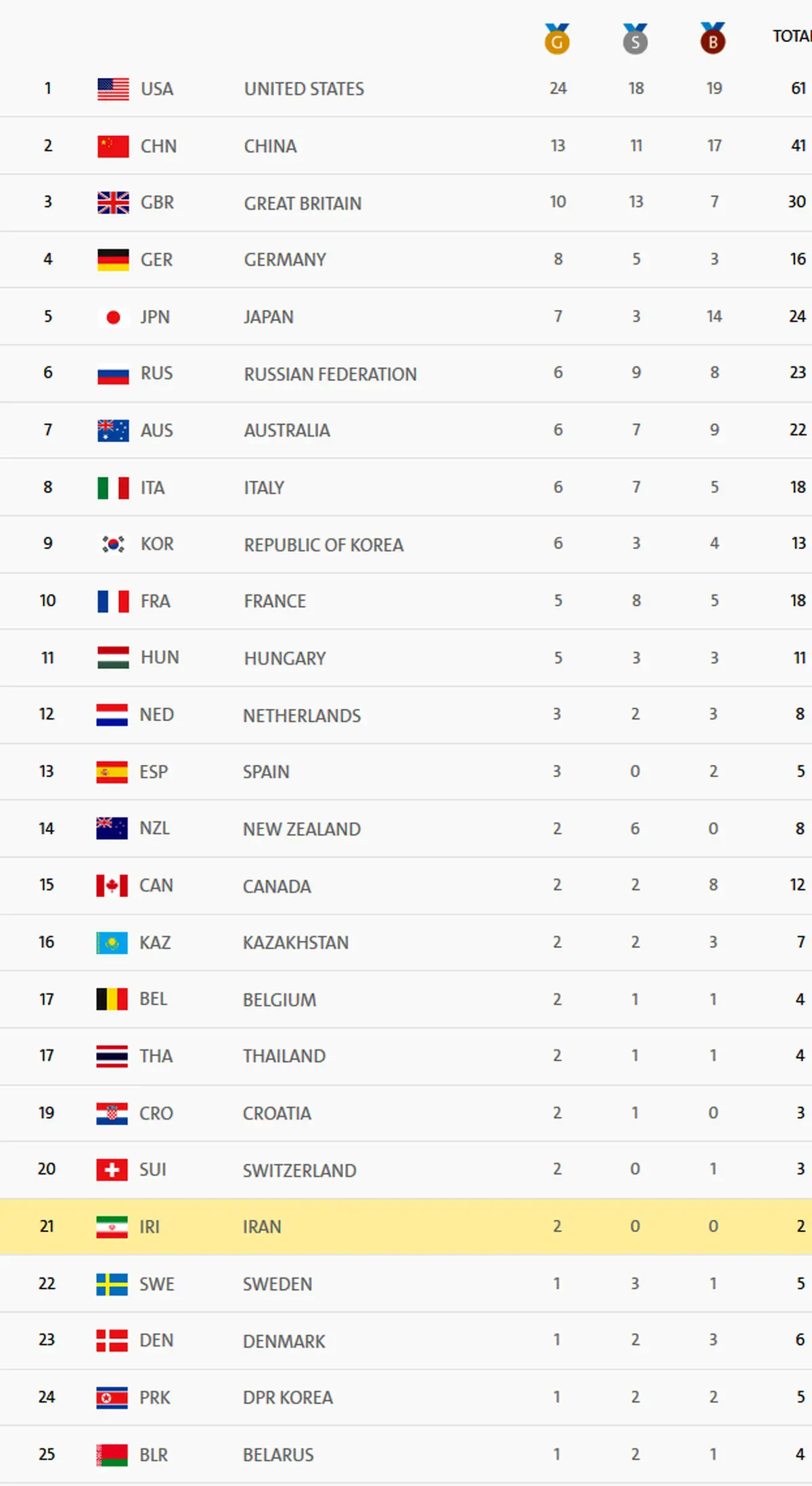Click the Japan flag icon
This screenshot has height=1486, width=812.
(x=113, y=317)
